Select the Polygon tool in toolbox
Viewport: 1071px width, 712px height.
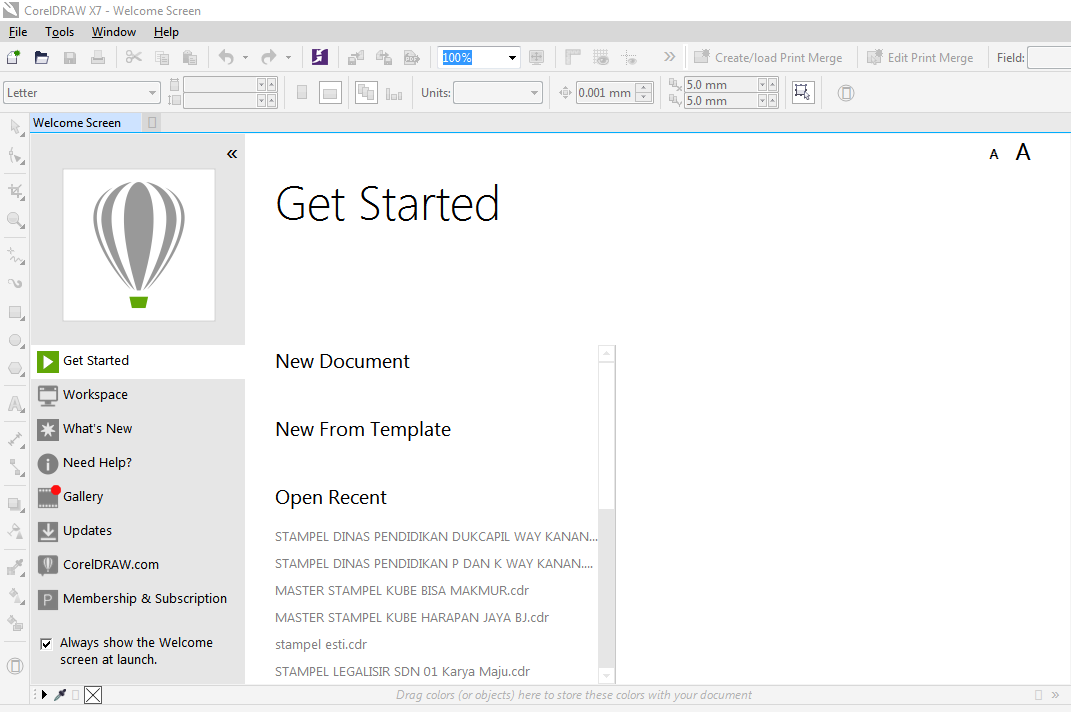[16, 369]
